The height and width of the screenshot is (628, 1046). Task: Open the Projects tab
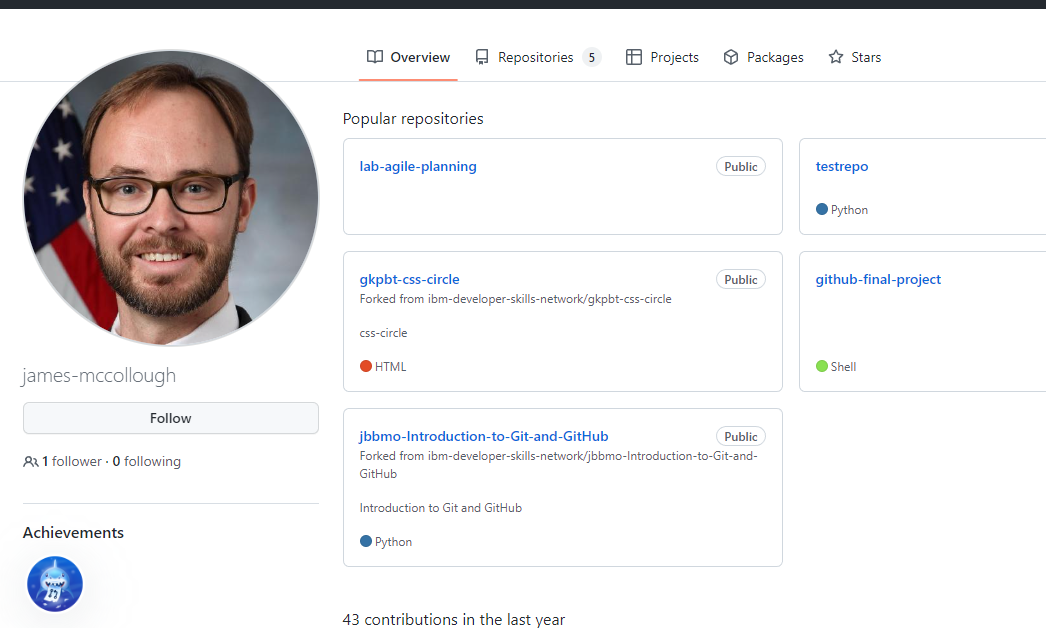[662, 57]
